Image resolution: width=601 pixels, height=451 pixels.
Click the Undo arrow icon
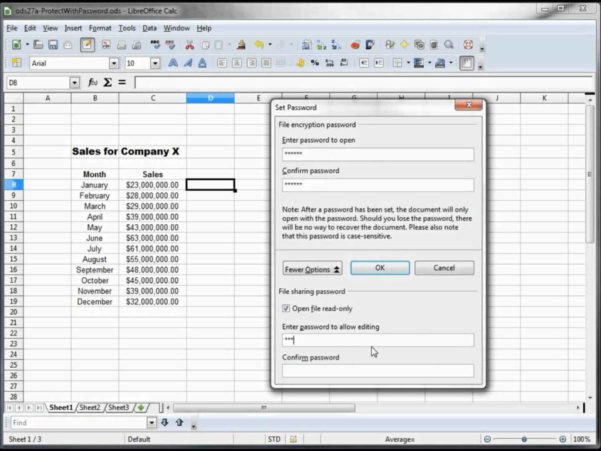(259, 46)
